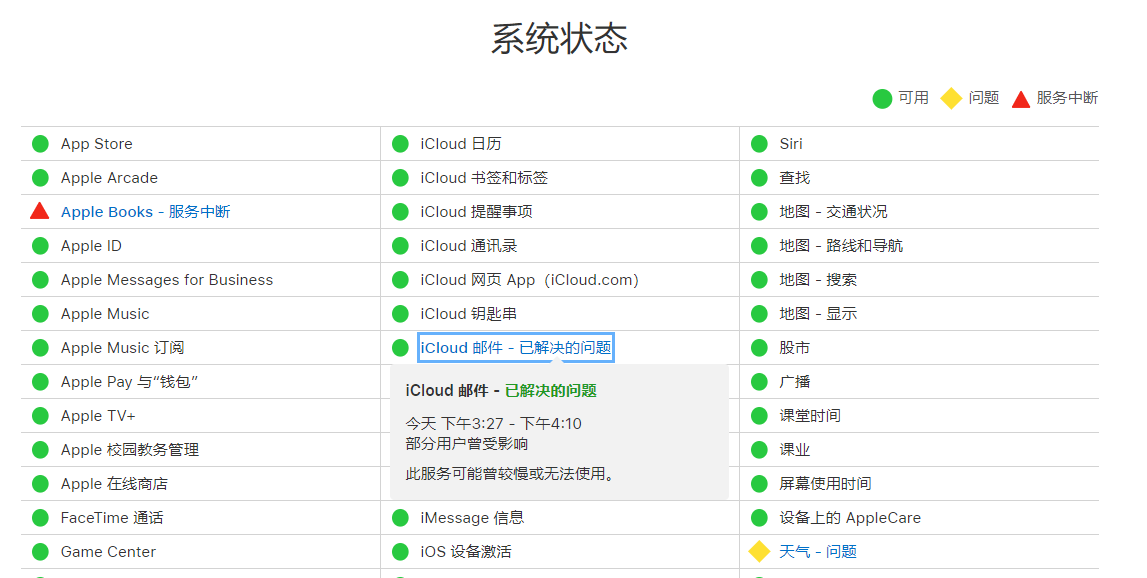This screenshot has height=578, width=1147.
Task: Click the tooltip text 部分用户曾受影响
Action: click(467, 443)
